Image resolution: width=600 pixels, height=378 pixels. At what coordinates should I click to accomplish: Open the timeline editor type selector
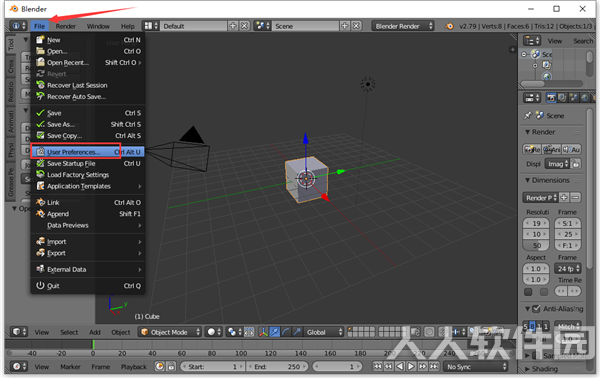pyautogui.click(x=18, y=367)
